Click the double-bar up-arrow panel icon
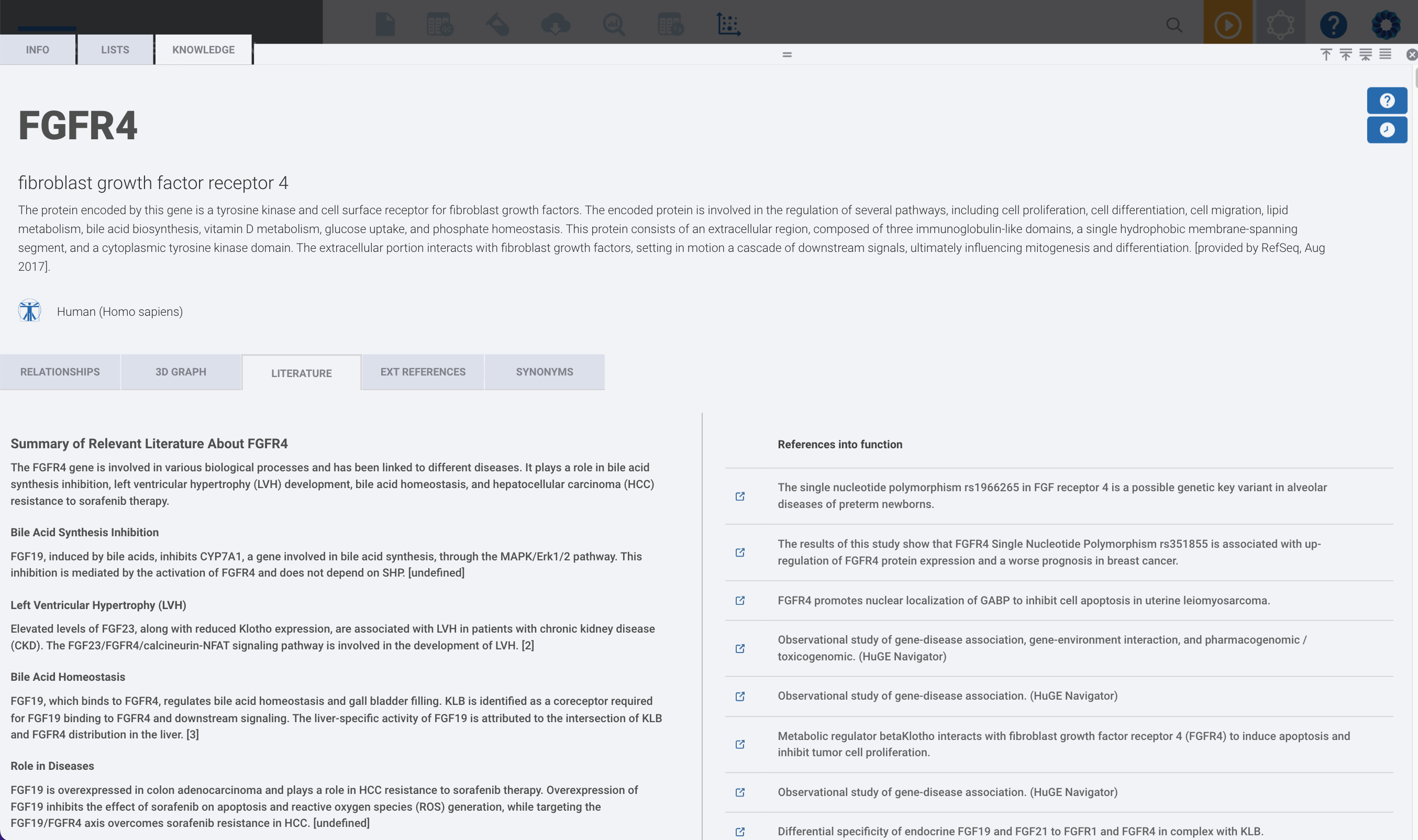Viewport: 1418px width, 840px height. point(1346,54)
